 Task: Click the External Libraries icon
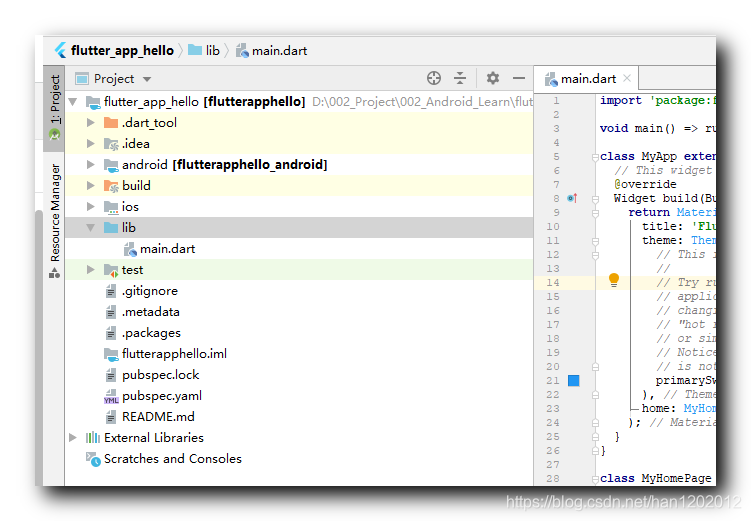(x=93, y=438)
